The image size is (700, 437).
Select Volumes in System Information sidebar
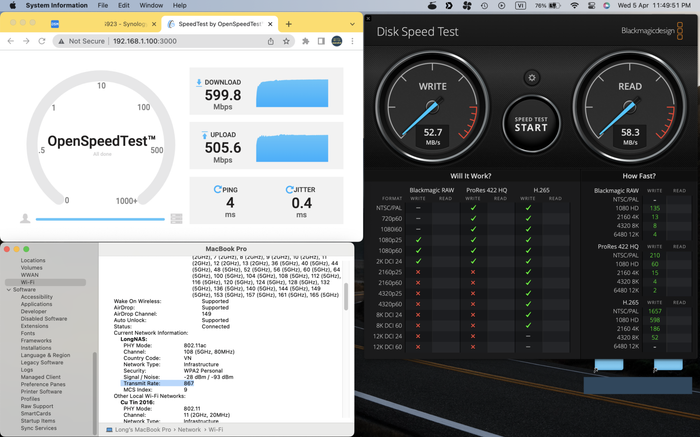coord(32,268)
